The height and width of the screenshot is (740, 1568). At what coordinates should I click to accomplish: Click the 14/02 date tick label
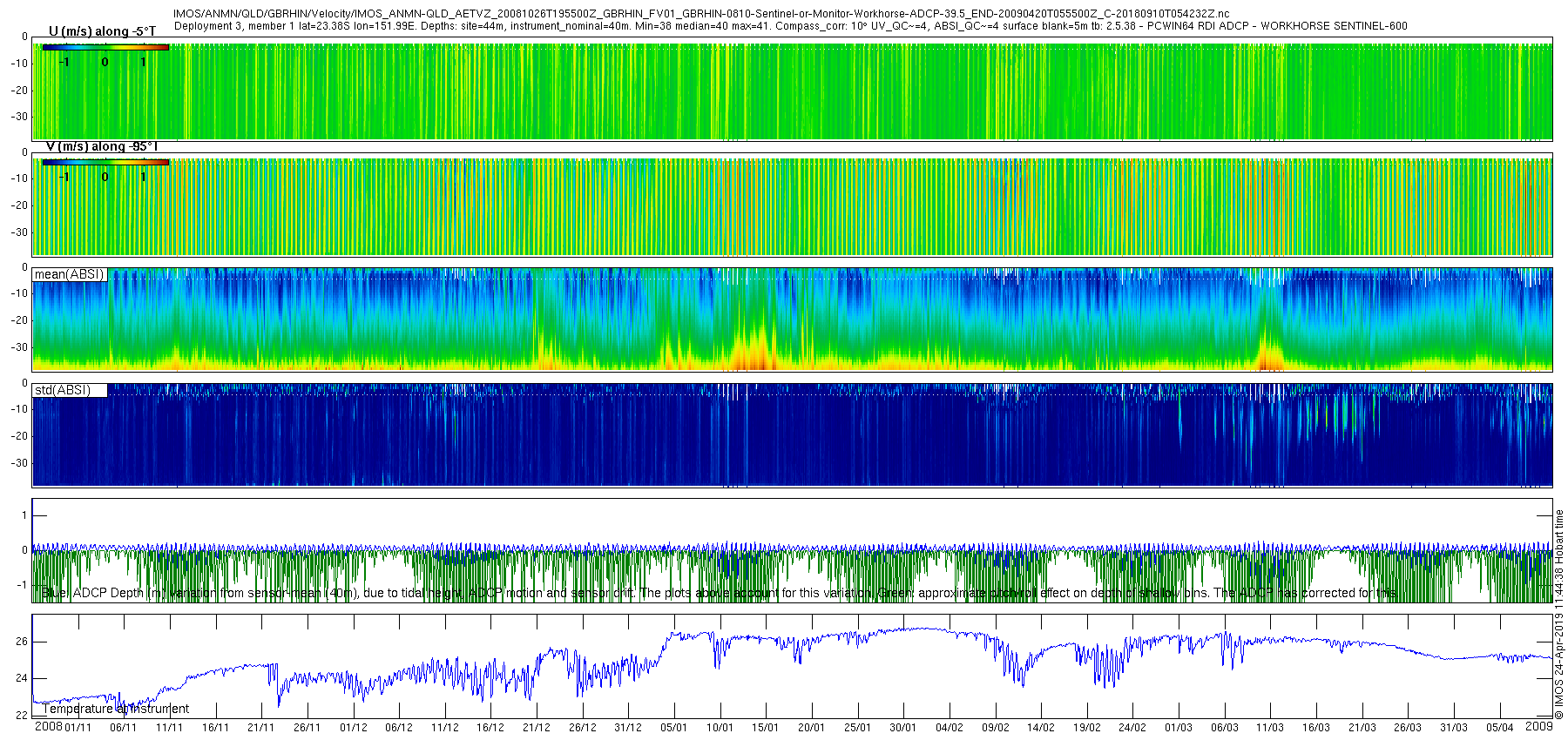coord(1041,728)
